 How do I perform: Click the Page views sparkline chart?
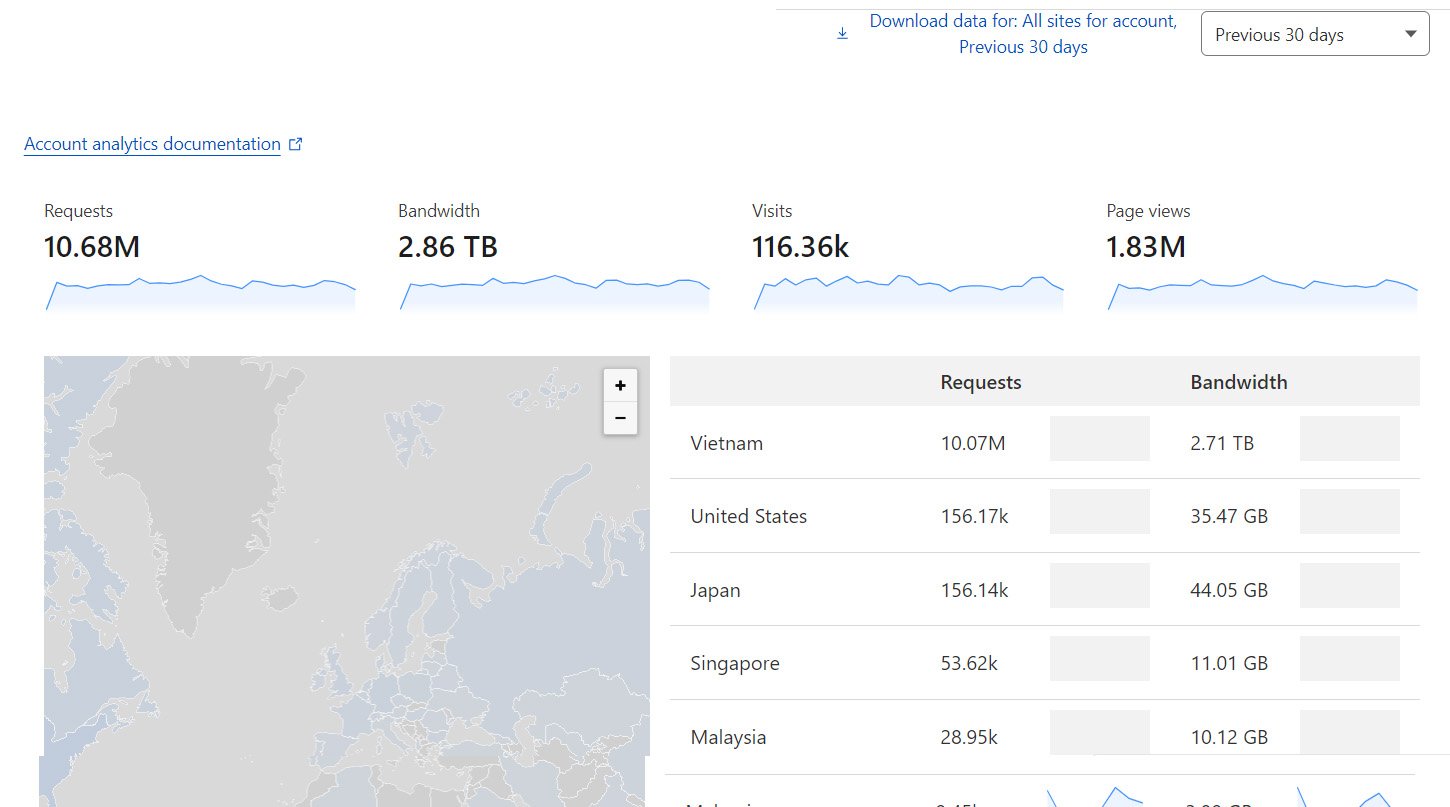click(x=1262, y=293)
